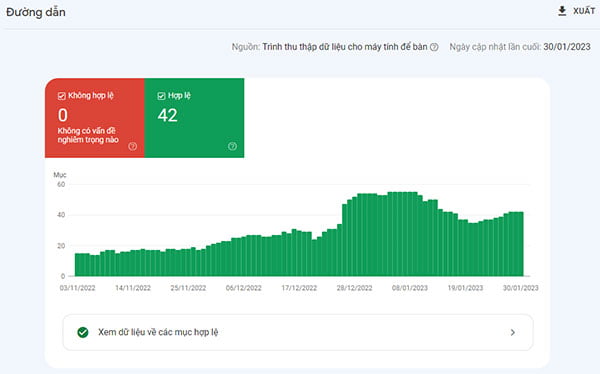Open help icon beside desktop crawler source

[x=434, y=47]
